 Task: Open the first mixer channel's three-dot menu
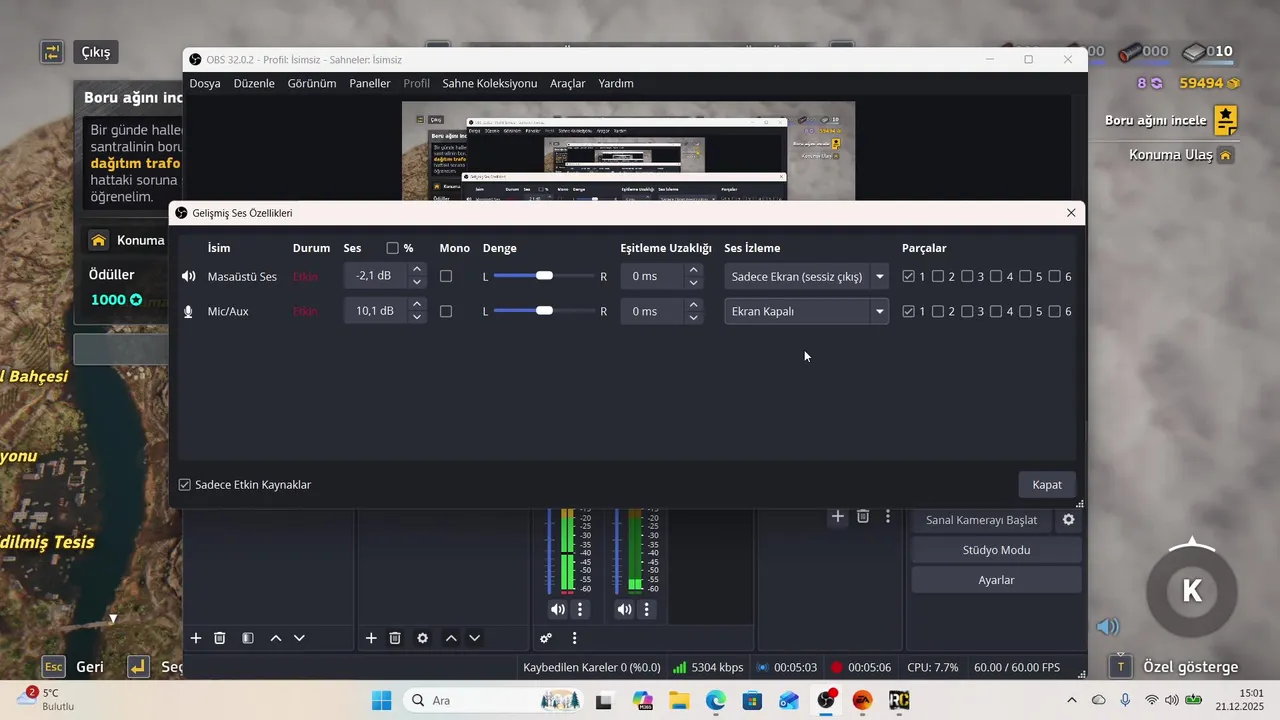580,609
